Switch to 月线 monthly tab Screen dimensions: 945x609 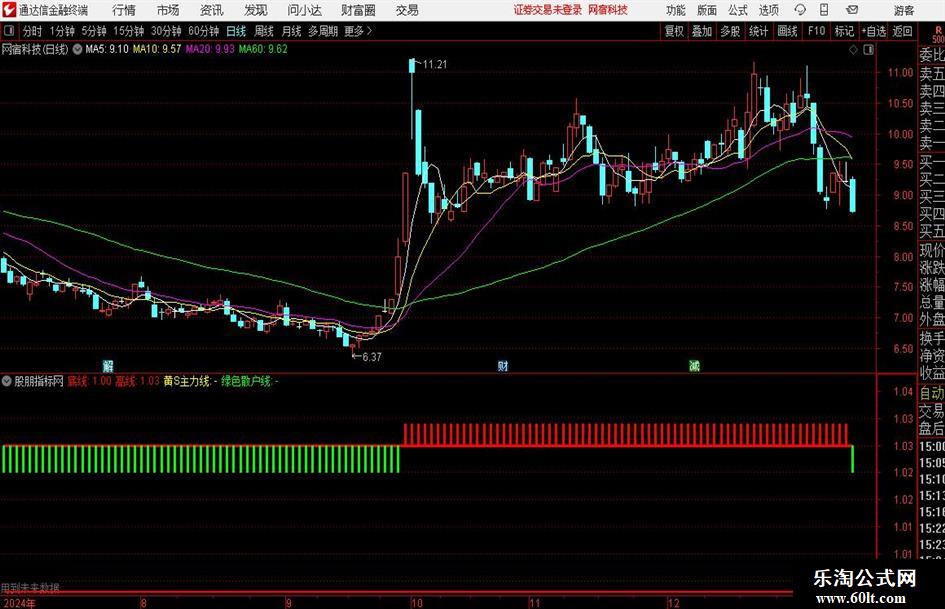[x=292, y=31]
